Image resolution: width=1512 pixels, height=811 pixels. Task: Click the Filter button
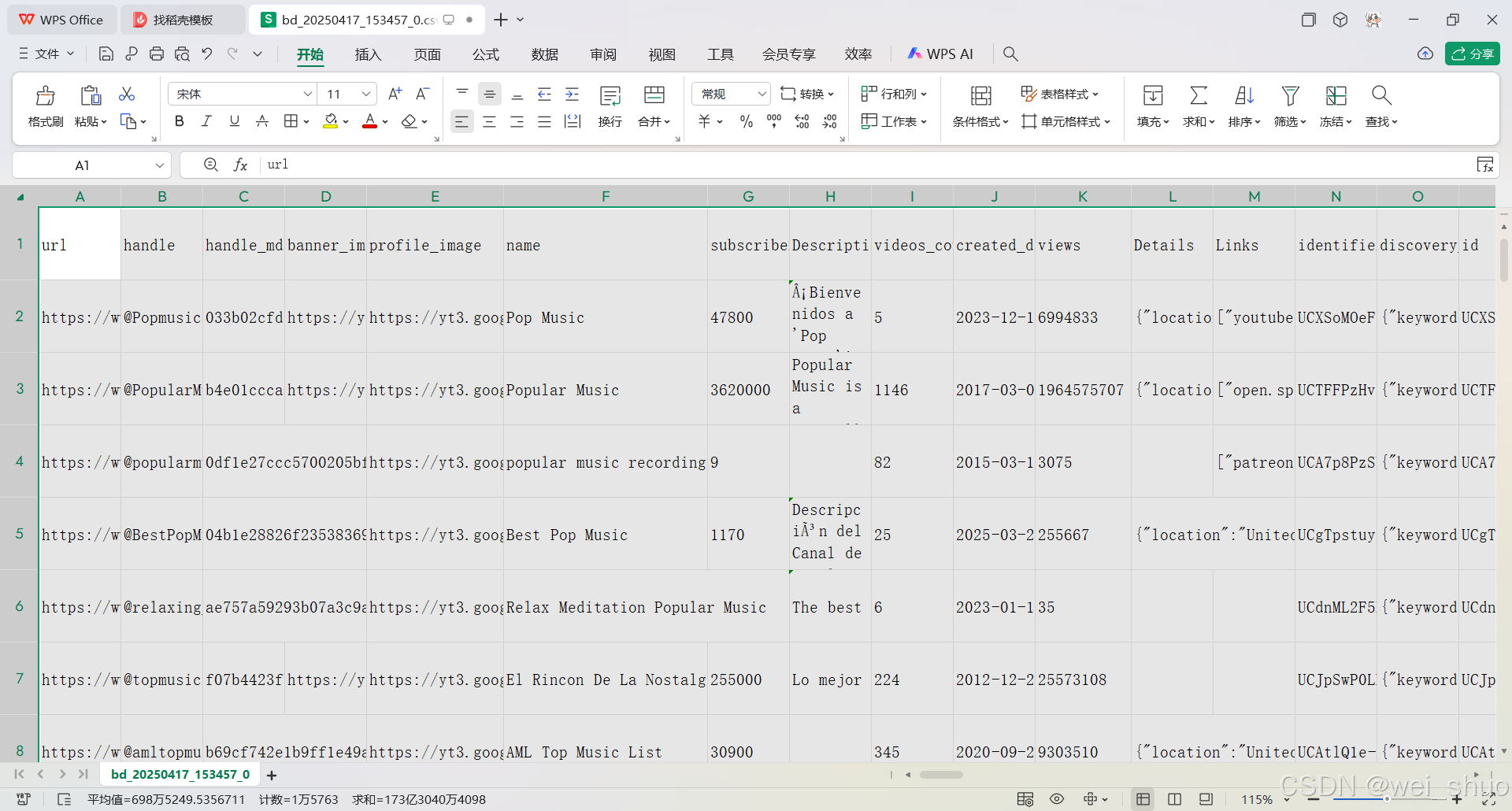(1290, 106)
